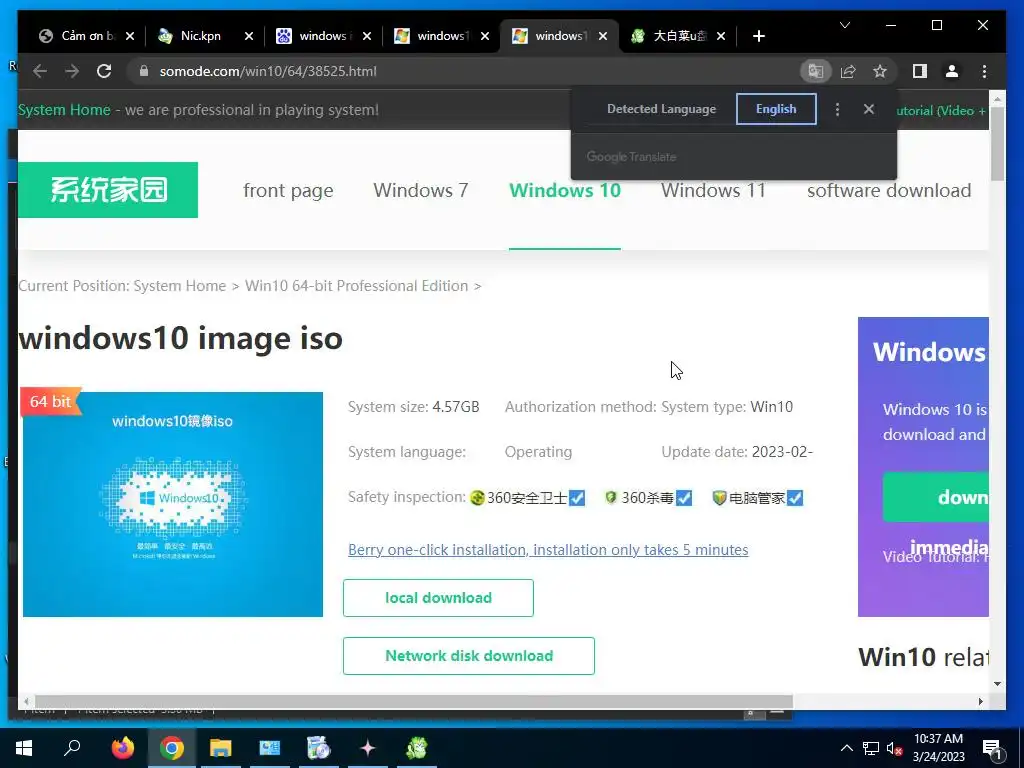Open translate popup three-dot options
The height and width of the screenshot is (768, 1024).
(x=837, y=109)
